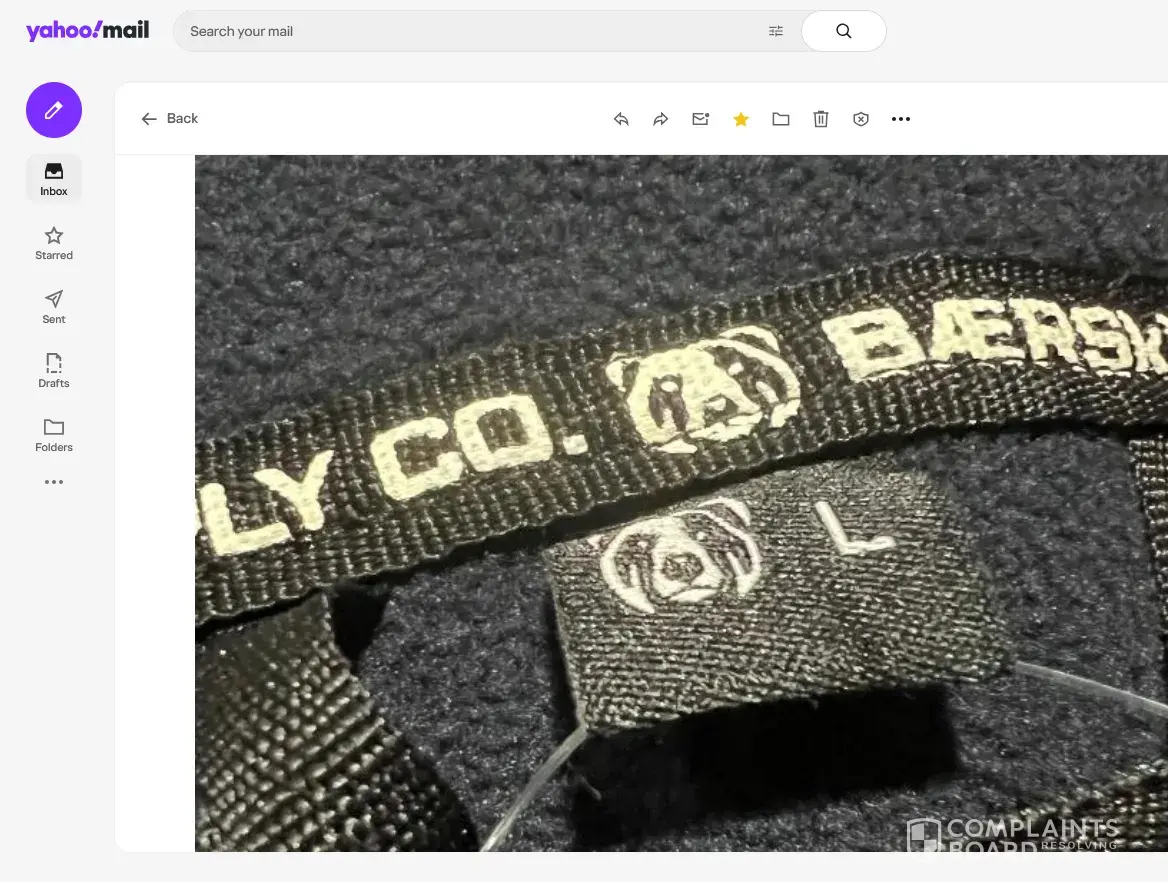Open the Sent mailbox in sidebar
Screen dimensions: 1168x882
pyautogui.click(x=54, y=307)
